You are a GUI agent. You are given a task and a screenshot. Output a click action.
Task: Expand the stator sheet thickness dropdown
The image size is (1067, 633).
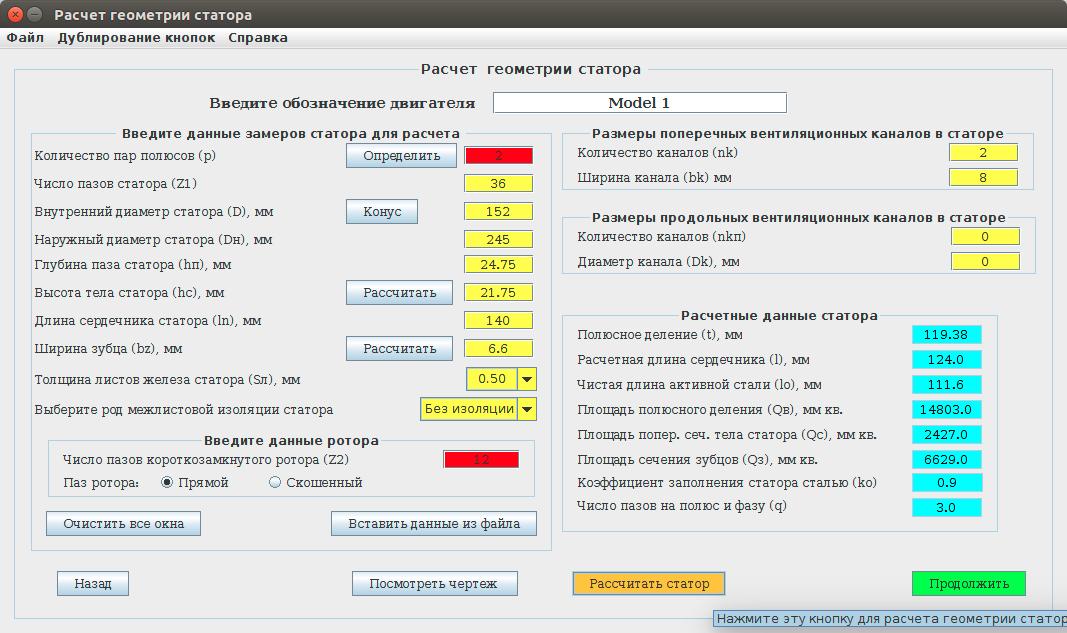point(527,380)
